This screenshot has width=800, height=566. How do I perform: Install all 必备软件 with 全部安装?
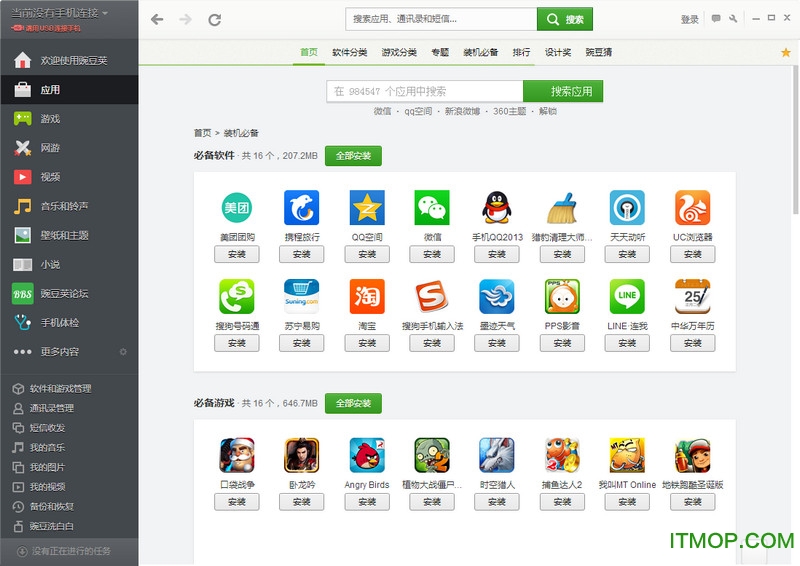pyautogui.click(x=353, y=156)
